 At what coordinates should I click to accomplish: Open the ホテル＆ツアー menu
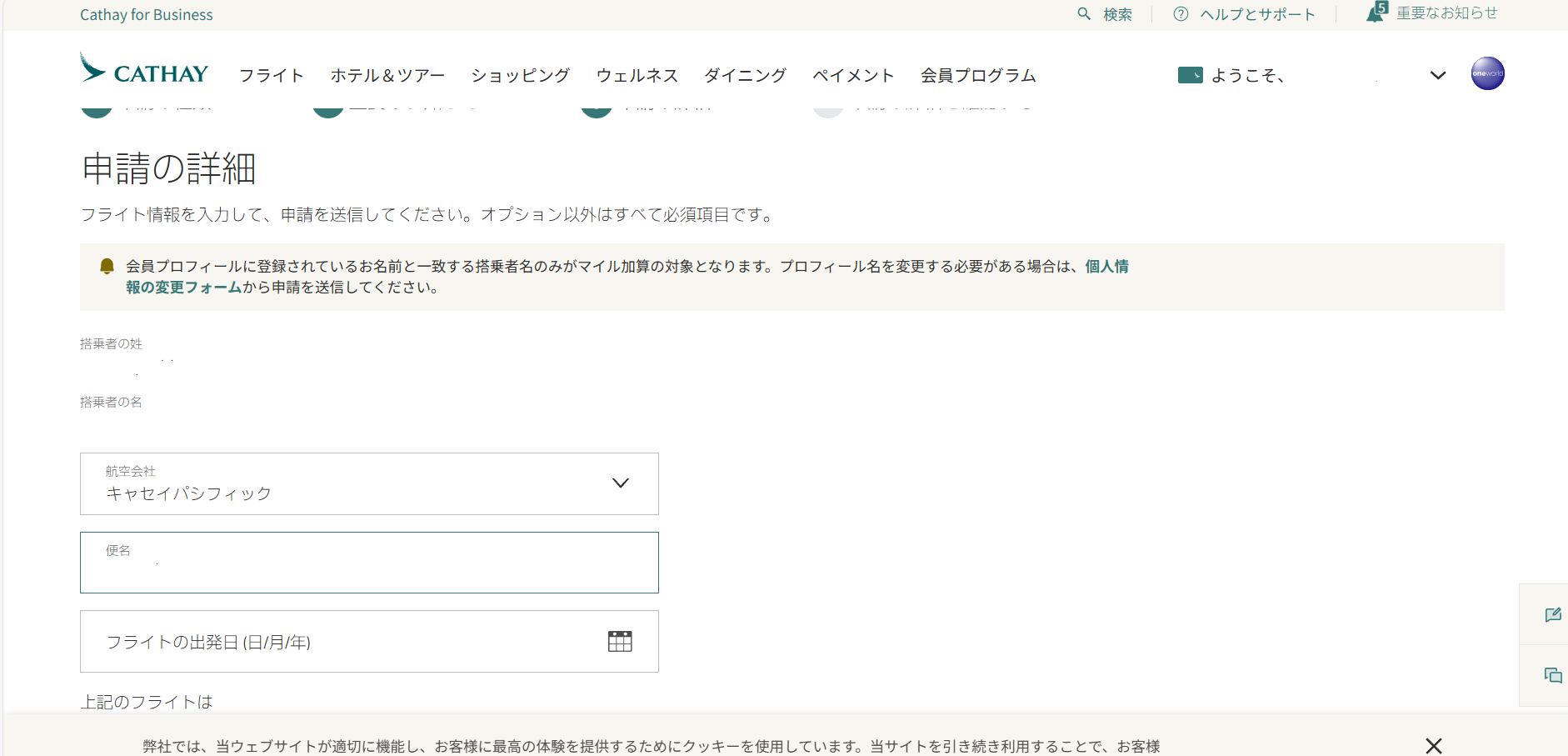[x=387, y=76]
